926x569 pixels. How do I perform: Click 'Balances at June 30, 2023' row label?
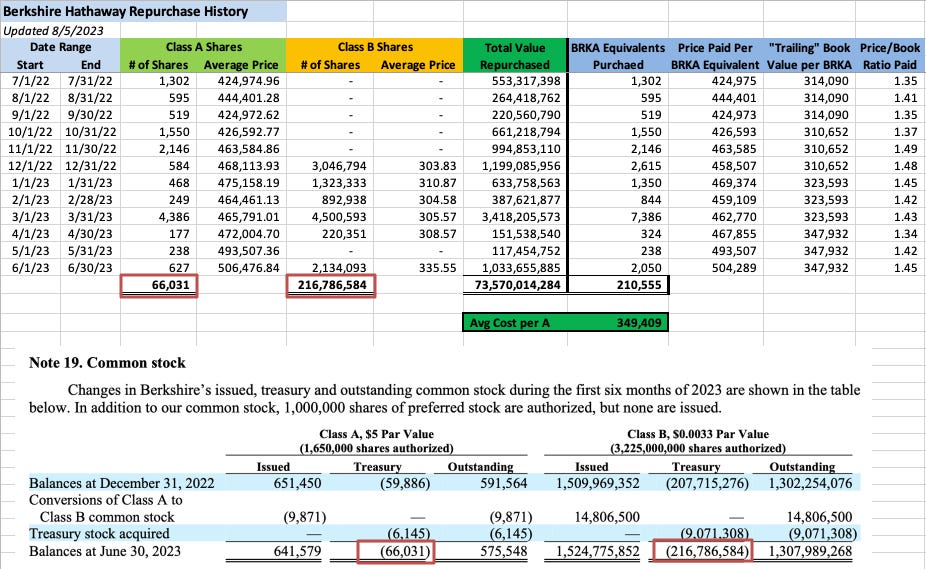105,551
